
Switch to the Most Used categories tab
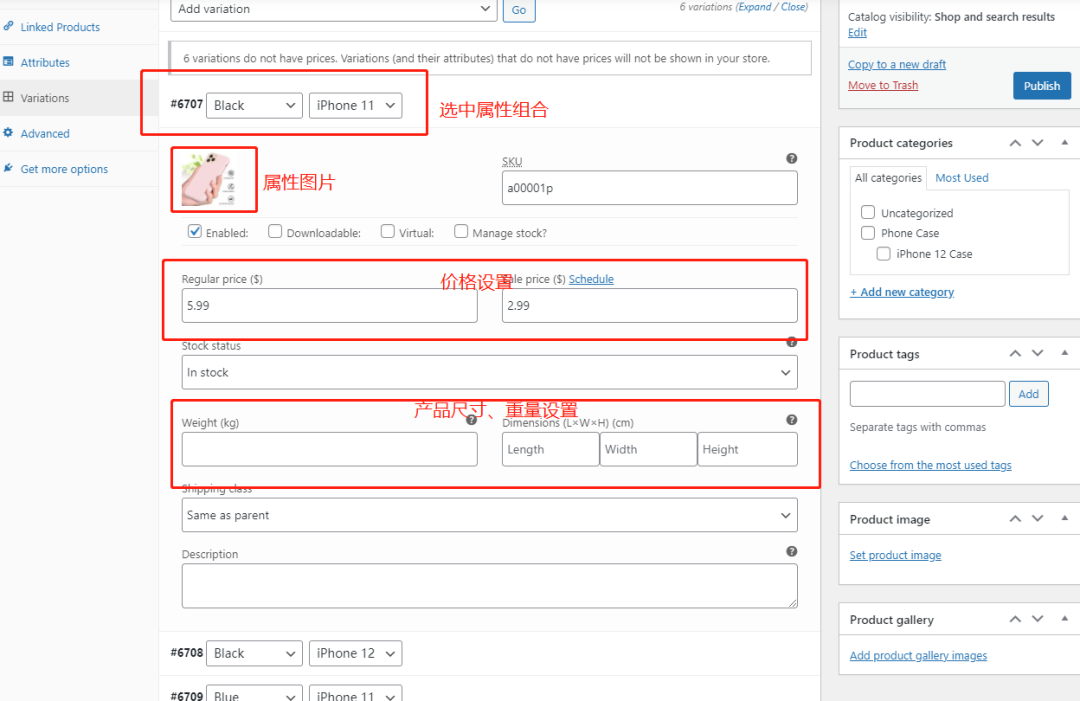(x=961, y=178)
